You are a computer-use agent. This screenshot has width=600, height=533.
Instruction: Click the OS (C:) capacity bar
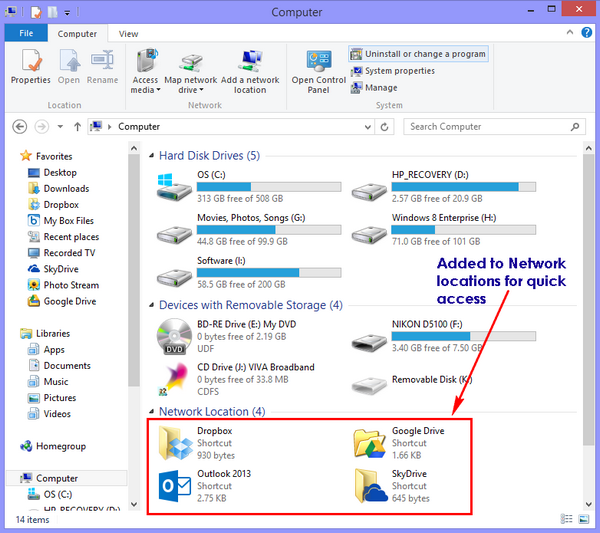point(269,187)
